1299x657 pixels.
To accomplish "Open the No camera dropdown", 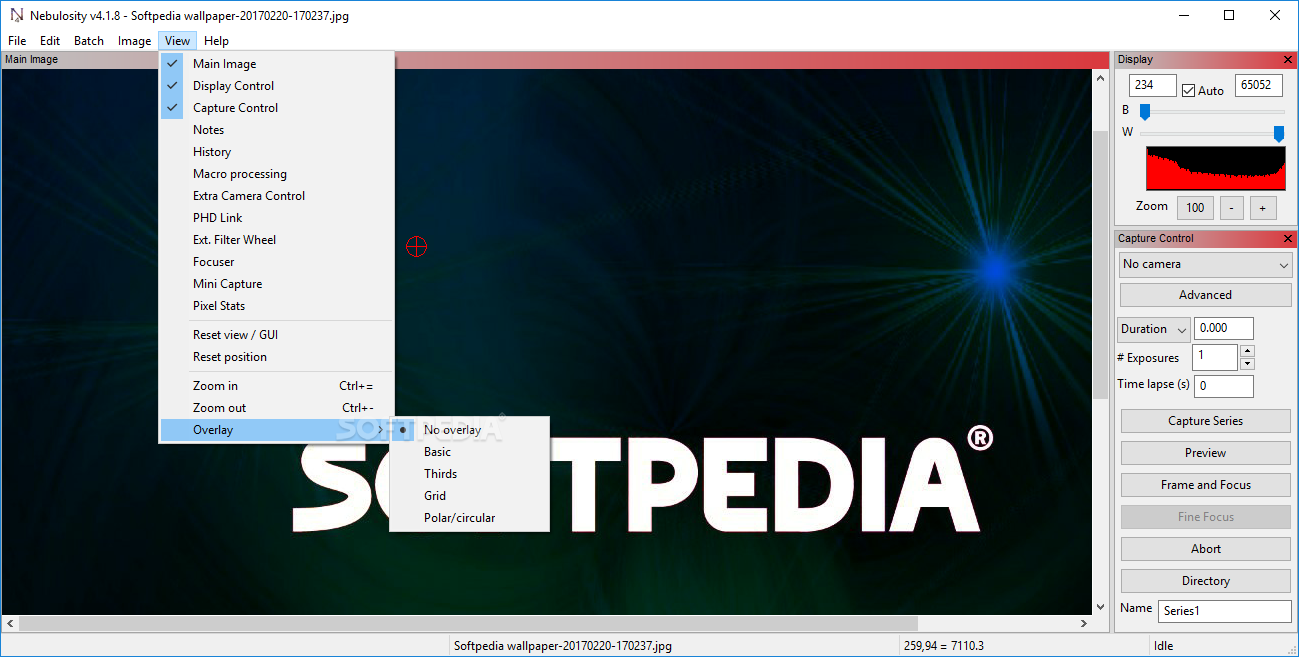I will pos(1205,264).
